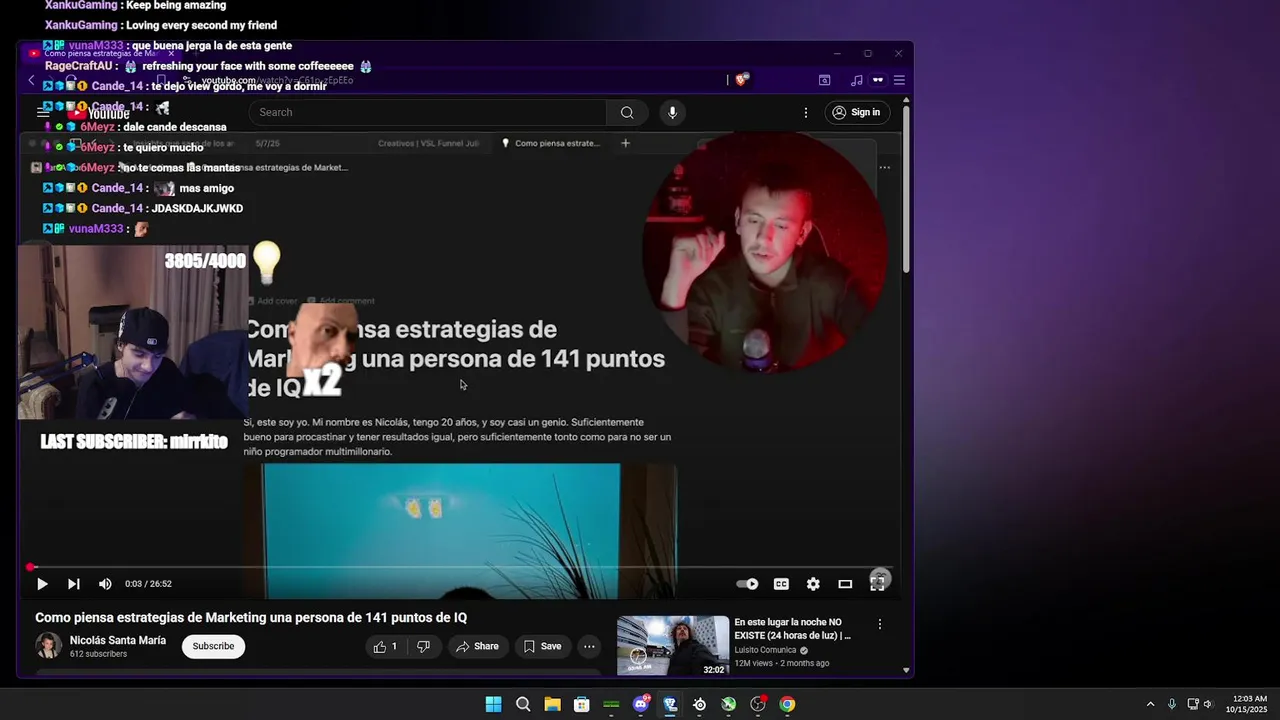Viewport: 1280px width, 720px height.
Task: Mute the video volume
Action: click(105, 584)
